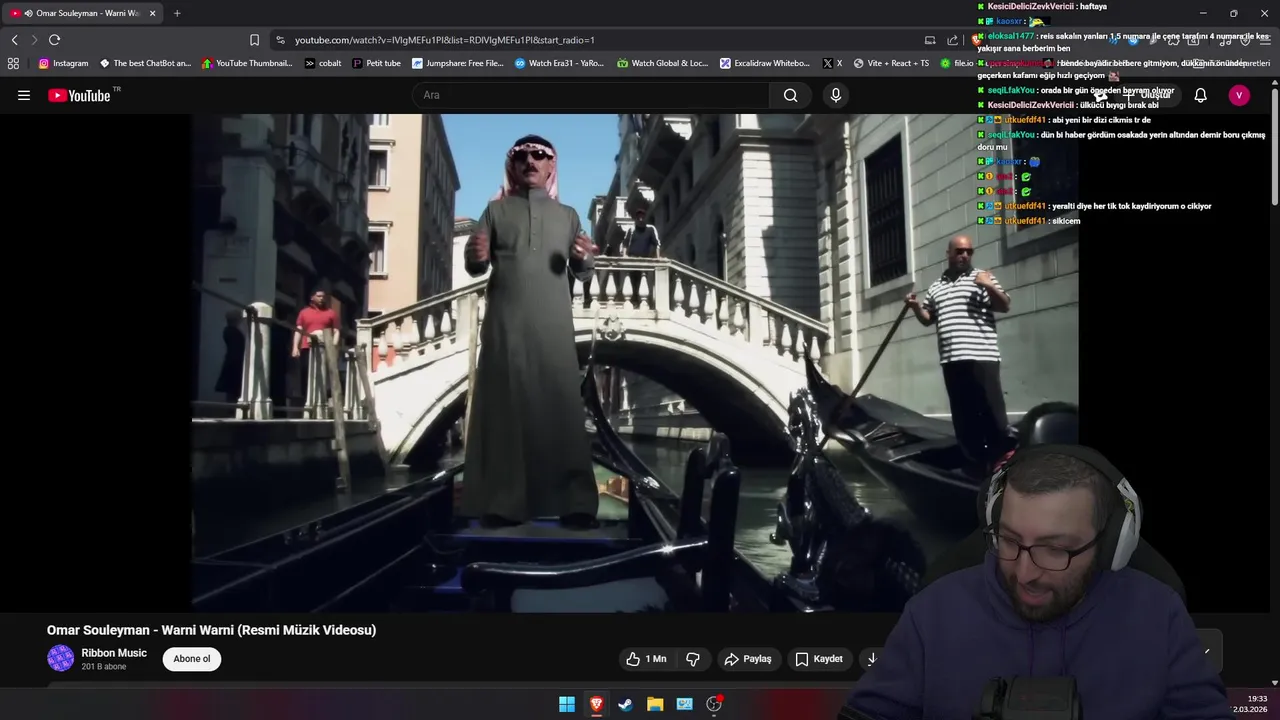Open YouTube notifications bell
The height and width of the screenshot is (720, 1280).
tap(1200, 95)
